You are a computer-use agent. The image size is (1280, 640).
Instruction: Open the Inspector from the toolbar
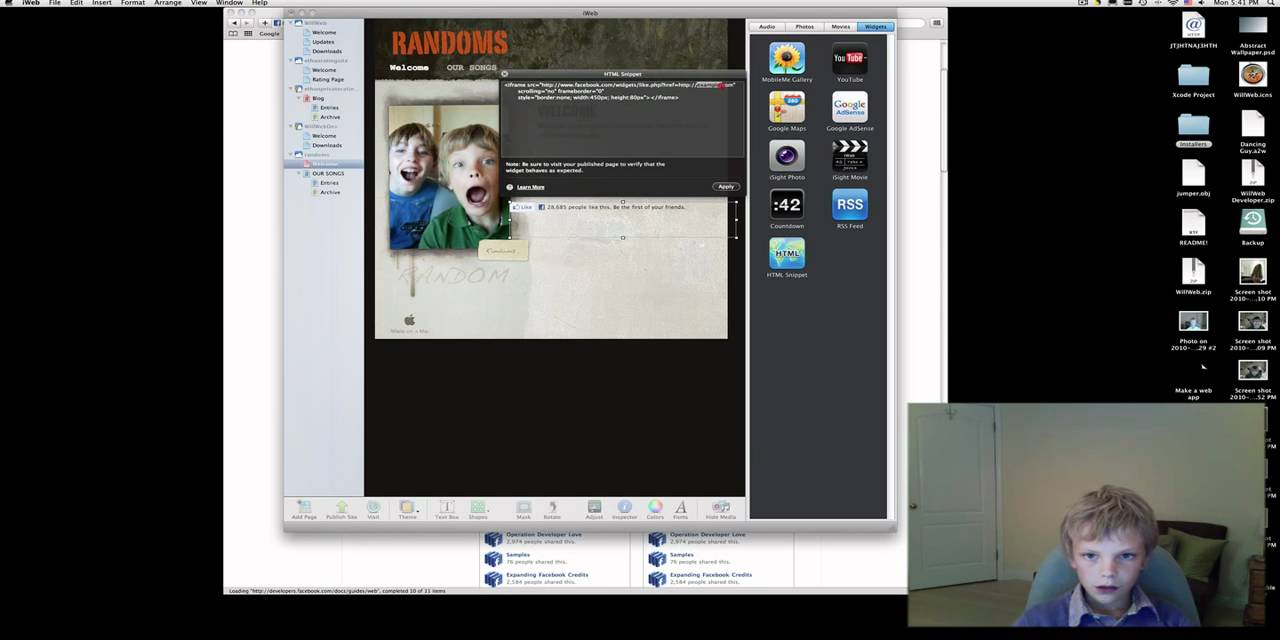(624, 509)
